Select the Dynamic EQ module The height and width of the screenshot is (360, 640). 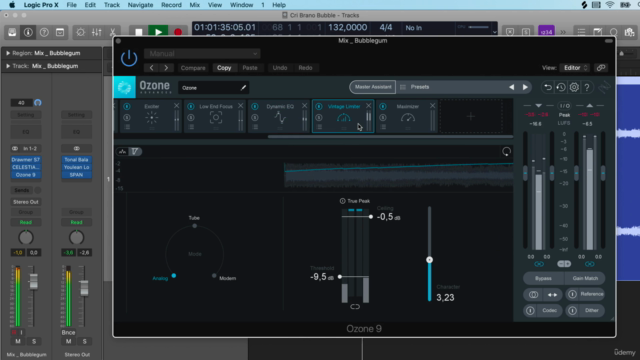(280, 117)
